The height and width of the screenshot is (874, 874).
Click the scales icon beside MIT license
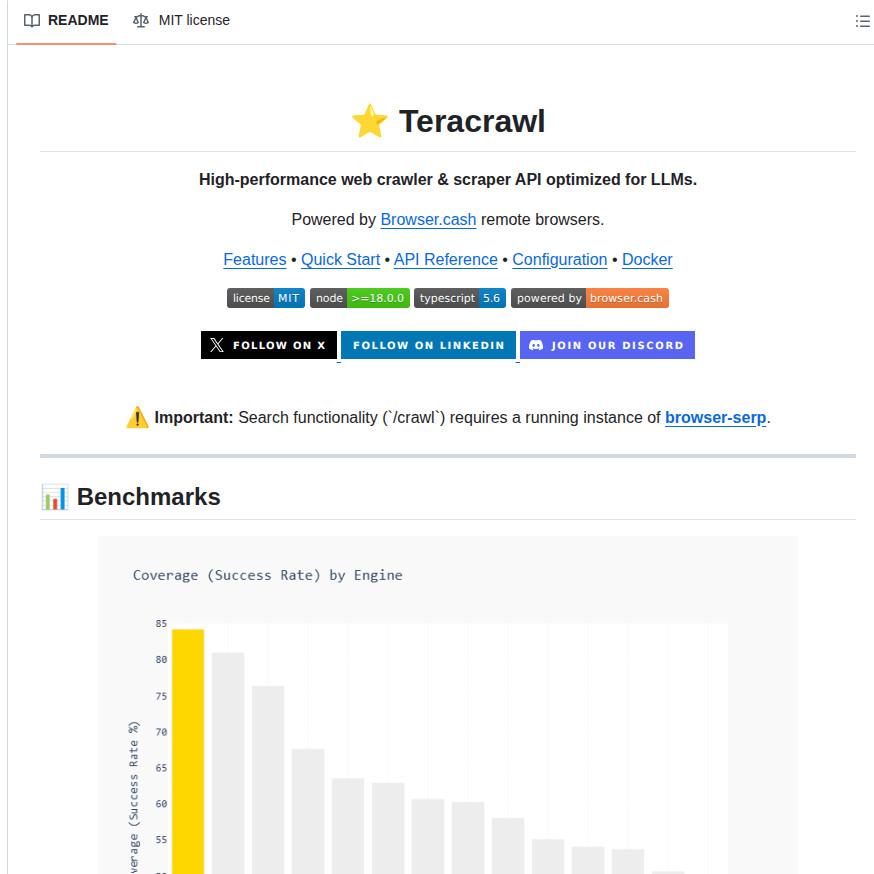pyautogui.click(x=140, y=20)
